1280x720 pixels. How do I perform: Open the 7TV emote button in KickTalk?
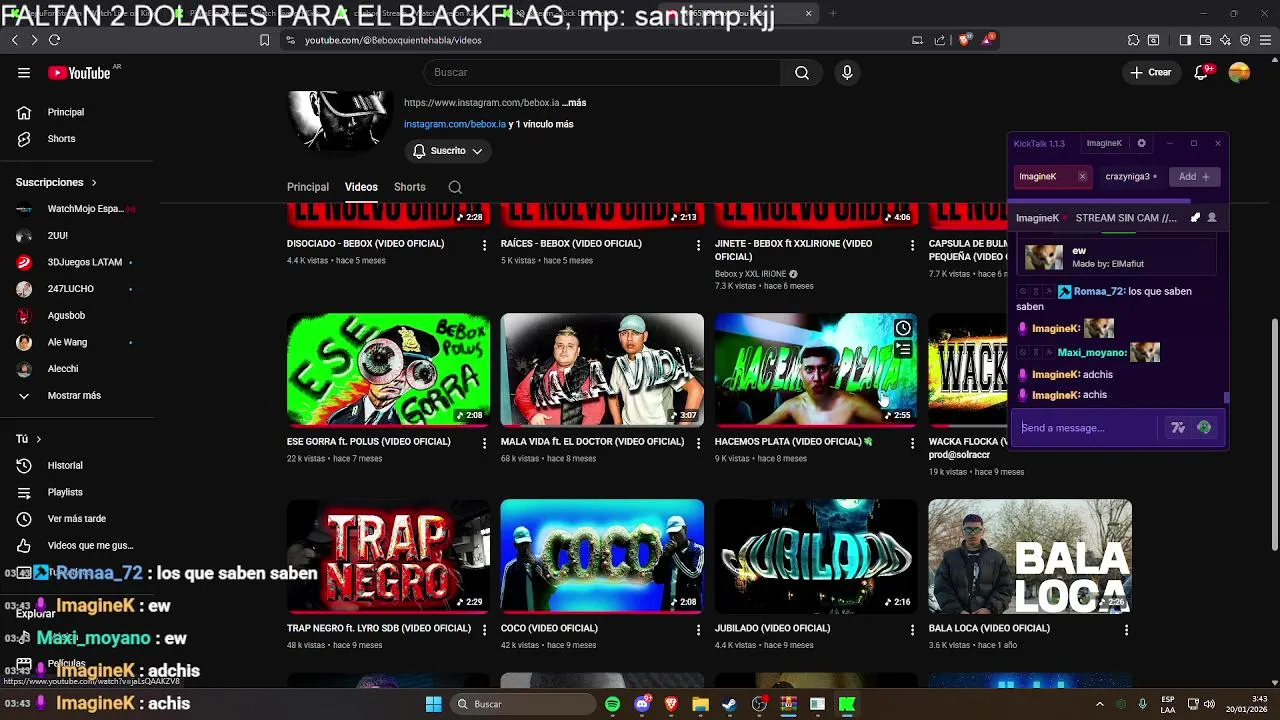[x=1178, y=428]
